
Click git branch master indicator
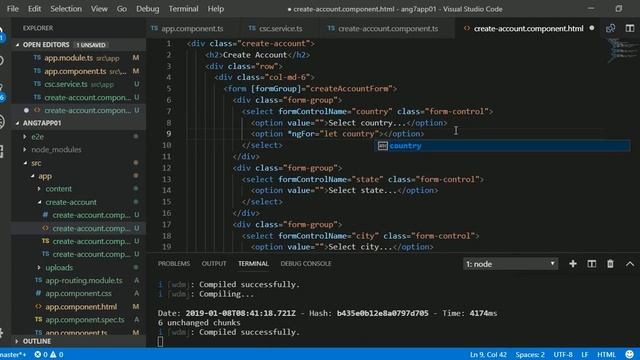coord(13,354)
